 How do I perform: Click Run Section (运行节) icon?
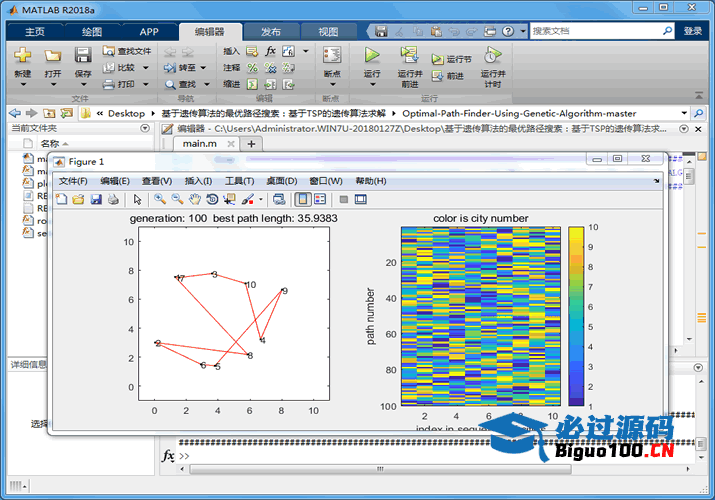coord(437,59)
